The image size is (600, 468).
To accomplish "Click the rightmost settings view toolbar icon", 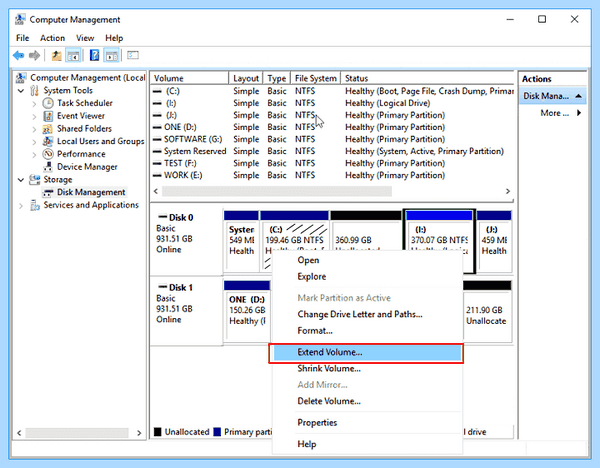I will click(x=133, y=55).
